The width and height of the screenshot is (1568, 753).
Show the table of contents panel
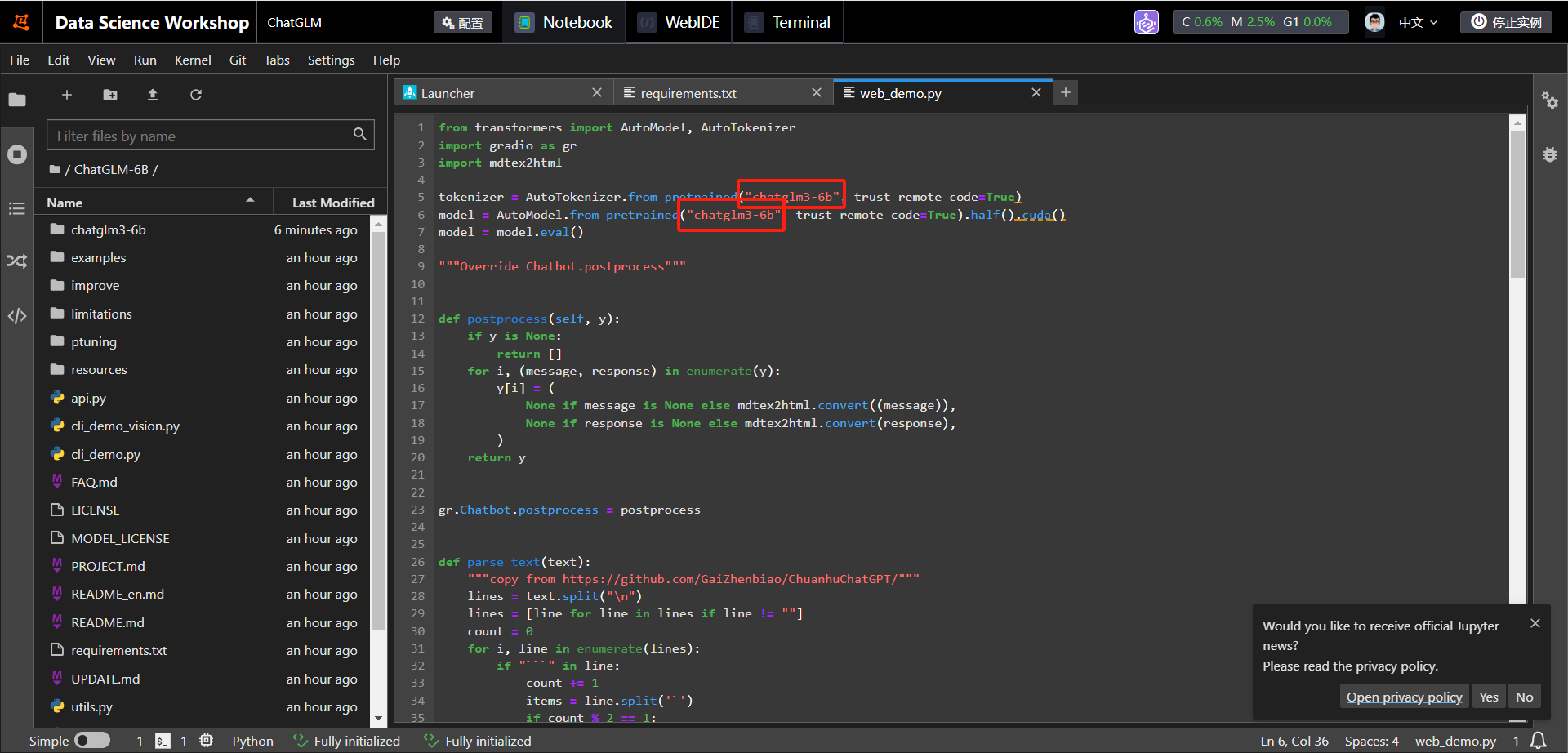(17, 208)
